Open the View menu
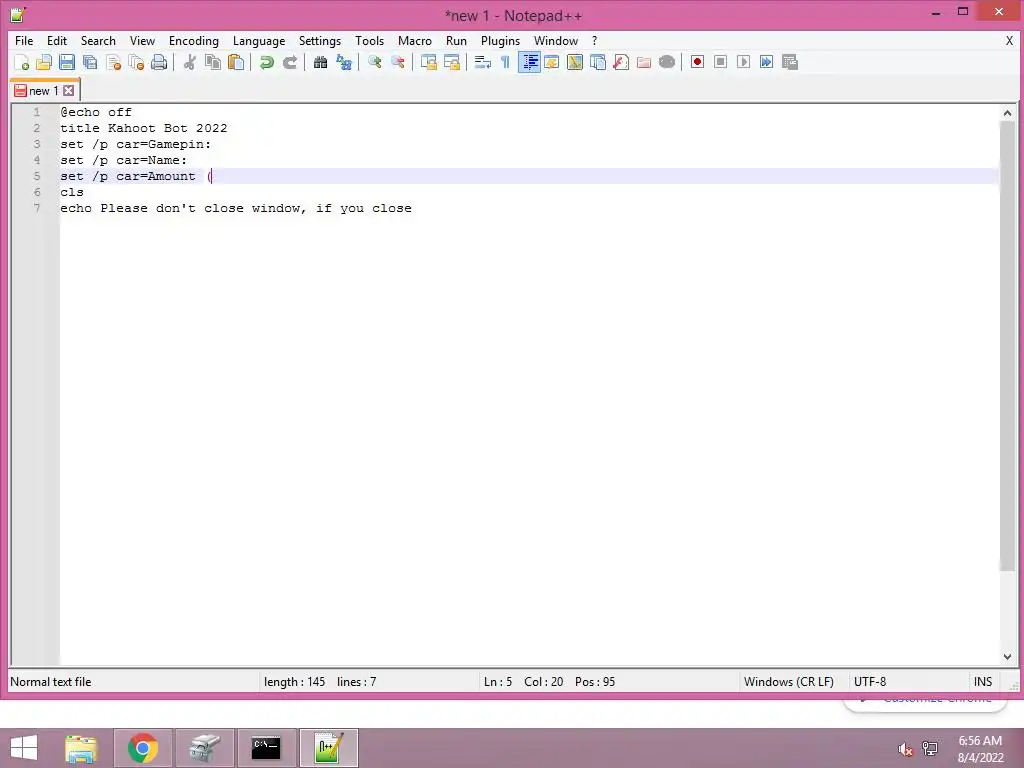This screenshot has height=768, width=1024. [142, 40]
